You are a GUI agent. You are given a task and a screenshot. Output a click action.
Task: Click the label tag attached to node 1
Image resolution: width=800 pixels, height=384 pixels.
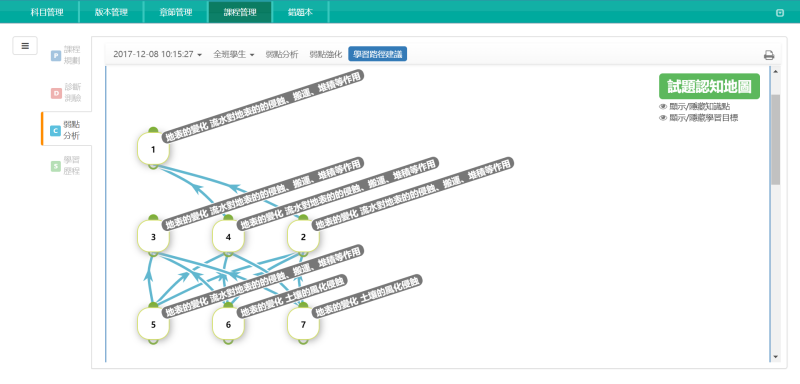[x=263, y=106]
